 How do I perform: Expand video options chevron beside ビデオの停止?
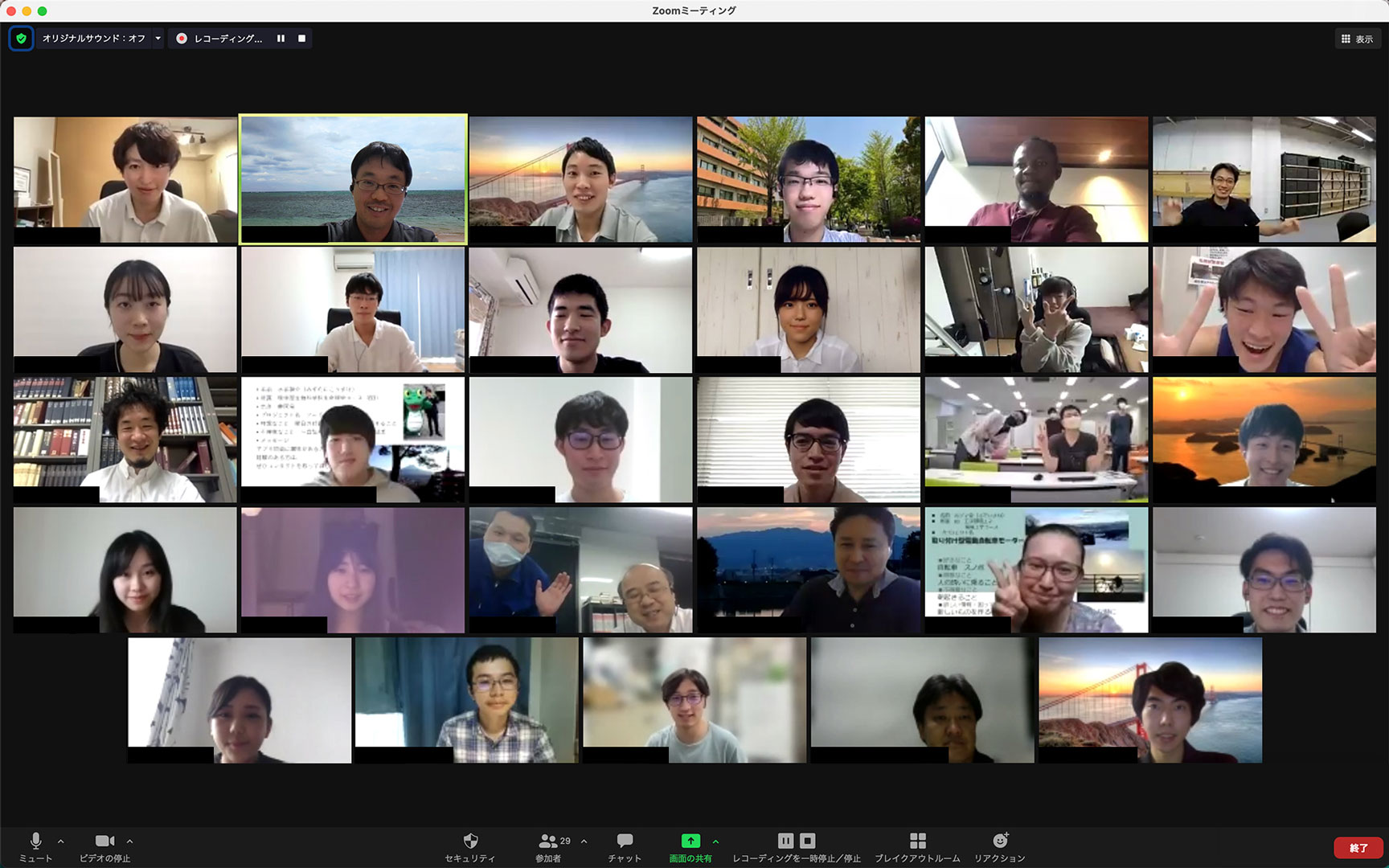(130, 841)
